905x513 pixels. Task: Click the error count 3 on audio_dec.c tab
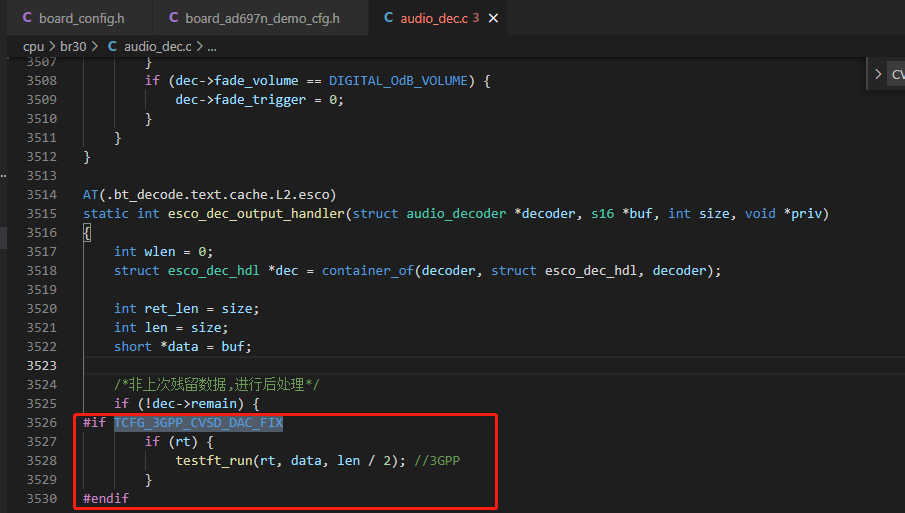pos(476,18)
